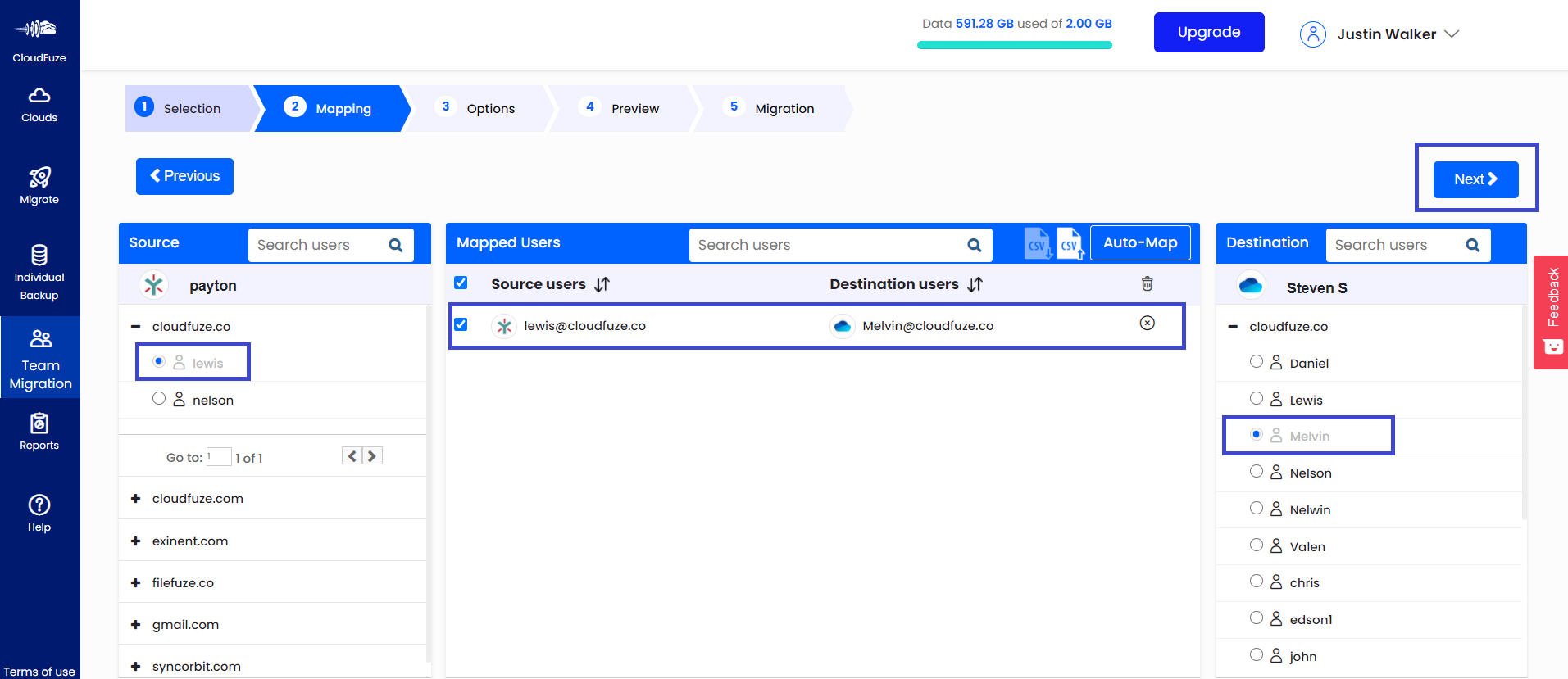This screenshot has width=1568, height=679.
Task: Toggle checkbox for lewis@cloudfuze.co mapping
Action: pos(461,324)
